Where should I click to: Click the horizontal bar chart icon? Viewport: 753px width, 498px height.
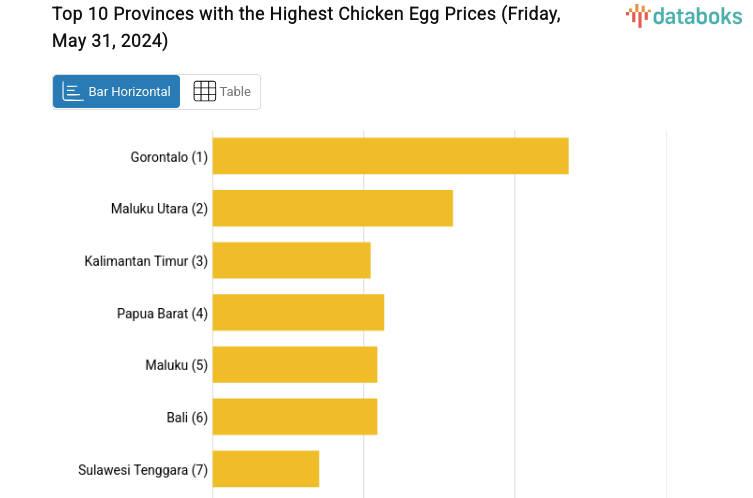pyautogui.click(x=72, y=91)
